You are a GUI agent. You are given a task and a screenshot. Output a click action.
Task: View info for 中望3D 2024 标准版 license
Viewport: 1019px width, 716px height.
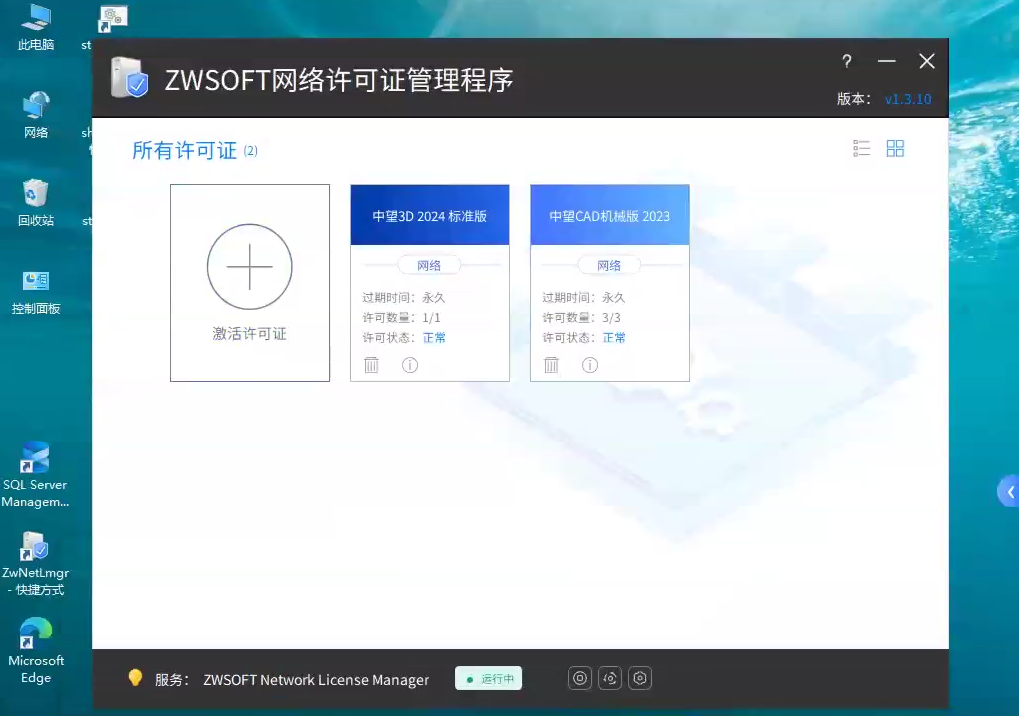click(409, 365)
